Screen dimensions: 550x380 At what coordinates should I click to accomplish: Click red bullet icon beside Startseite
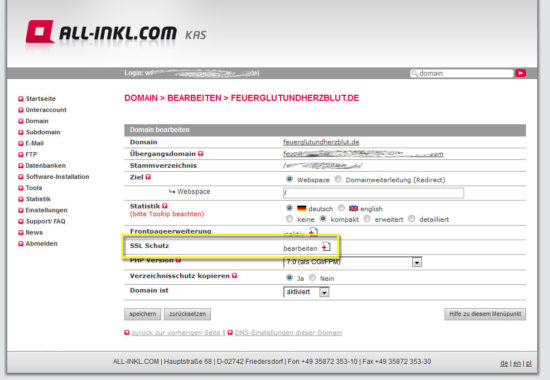21,99
